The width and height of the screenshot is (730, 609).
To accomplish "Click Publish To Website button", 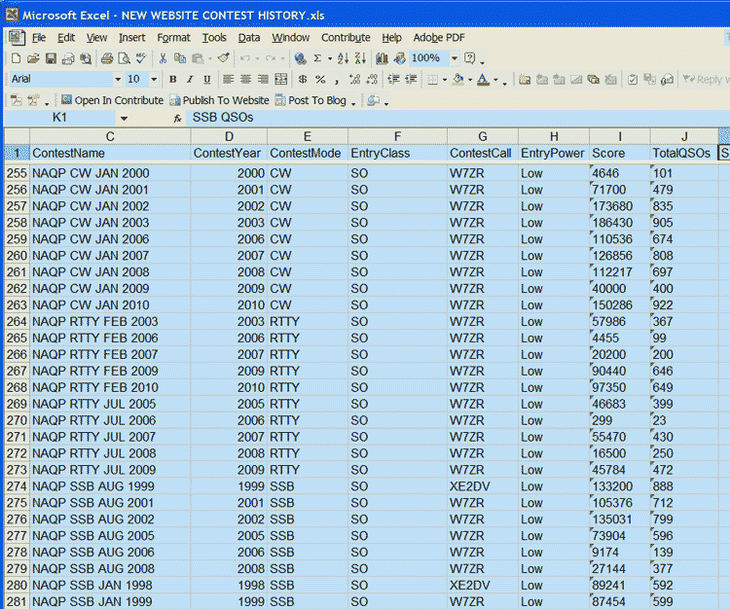I will point(219,100).
